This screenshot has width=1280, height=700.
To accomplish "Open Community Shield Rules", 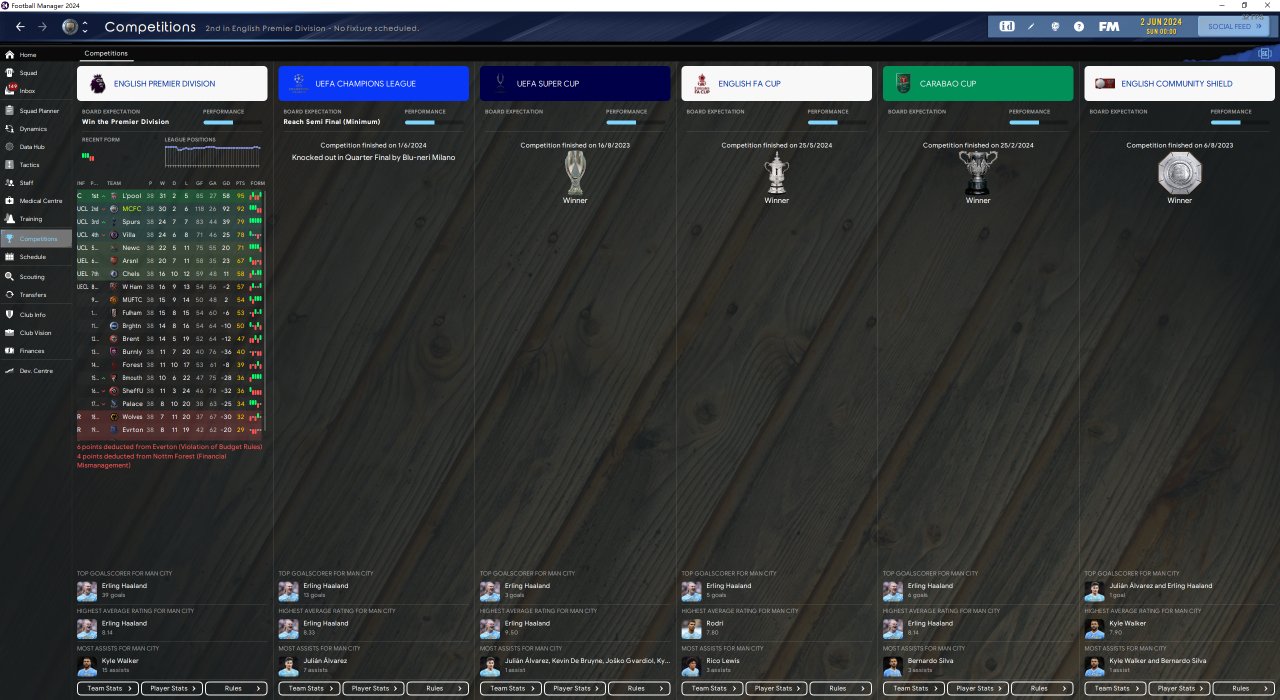I will click(x=1243, y=688).
